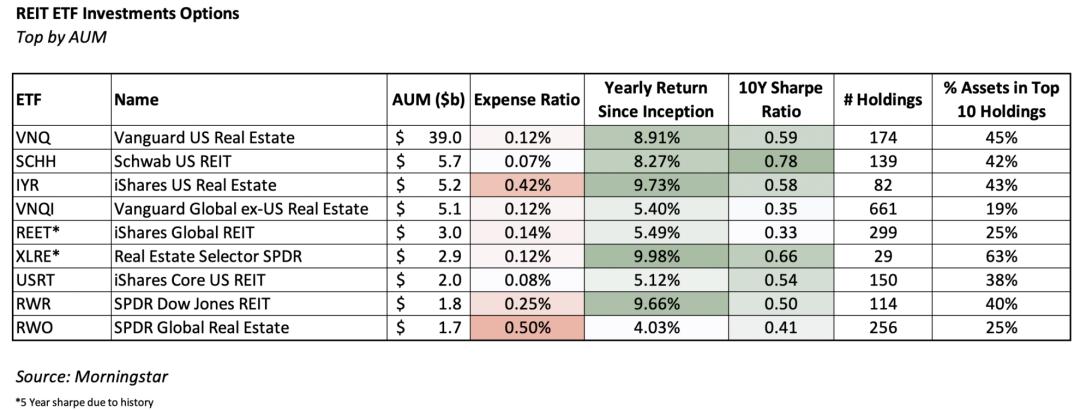
Task: Click the "Expense Ratio" column header
Action: 527,100
